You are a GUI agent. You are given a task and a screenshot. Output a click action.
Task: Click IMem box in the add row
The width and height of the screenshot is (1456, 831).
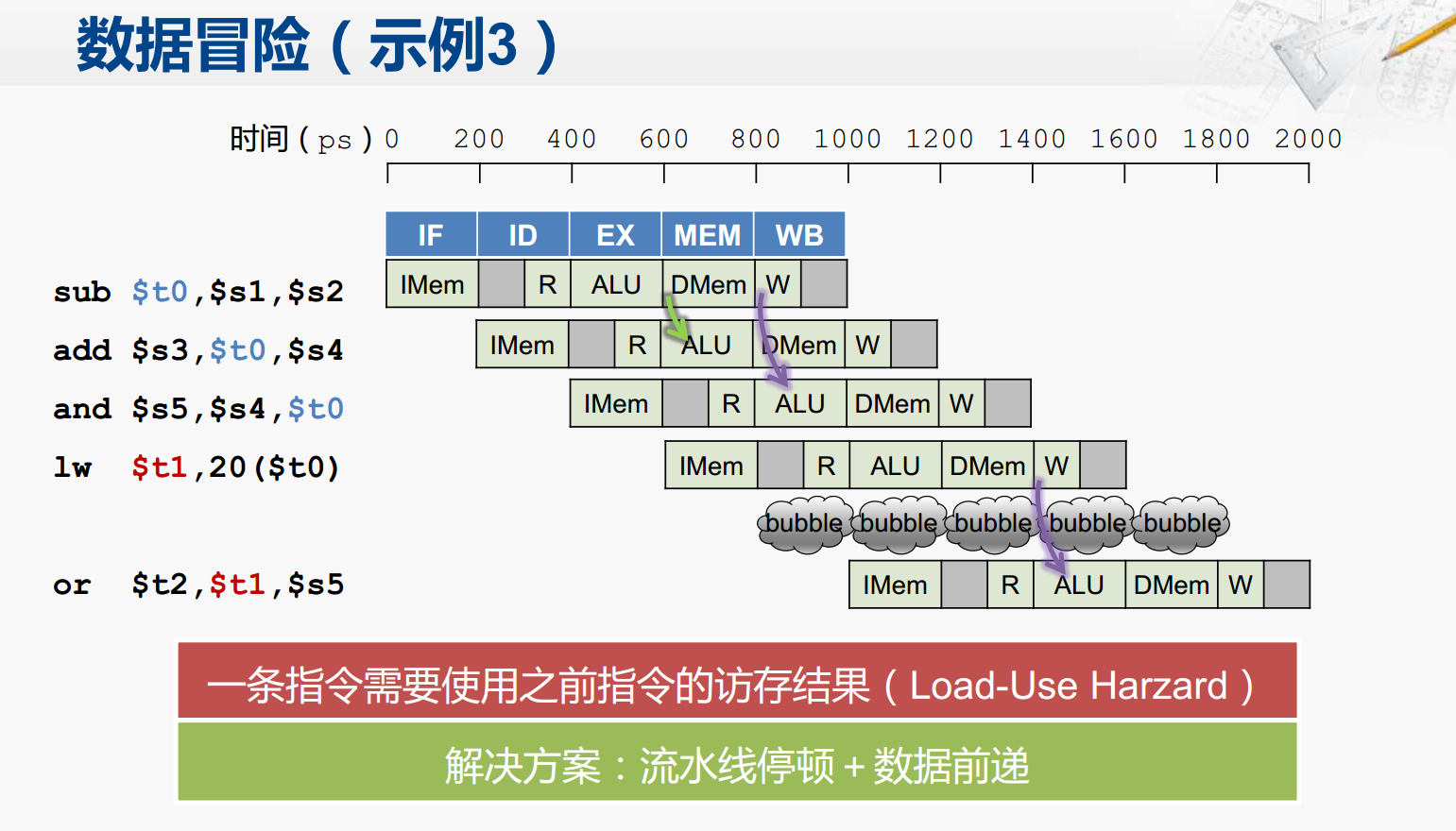click(522, 345)
